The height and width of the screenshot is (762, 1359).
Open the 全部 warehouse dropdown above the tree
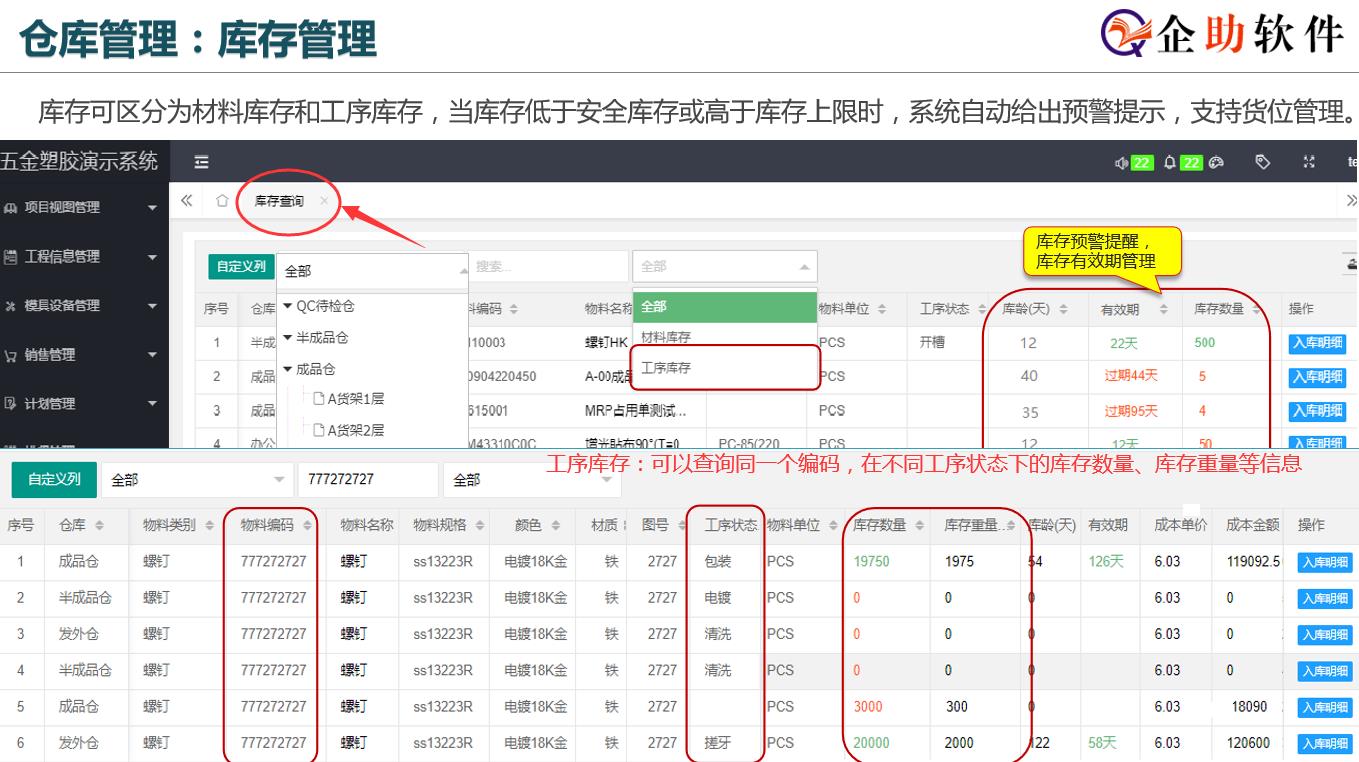tap(373, 271)
